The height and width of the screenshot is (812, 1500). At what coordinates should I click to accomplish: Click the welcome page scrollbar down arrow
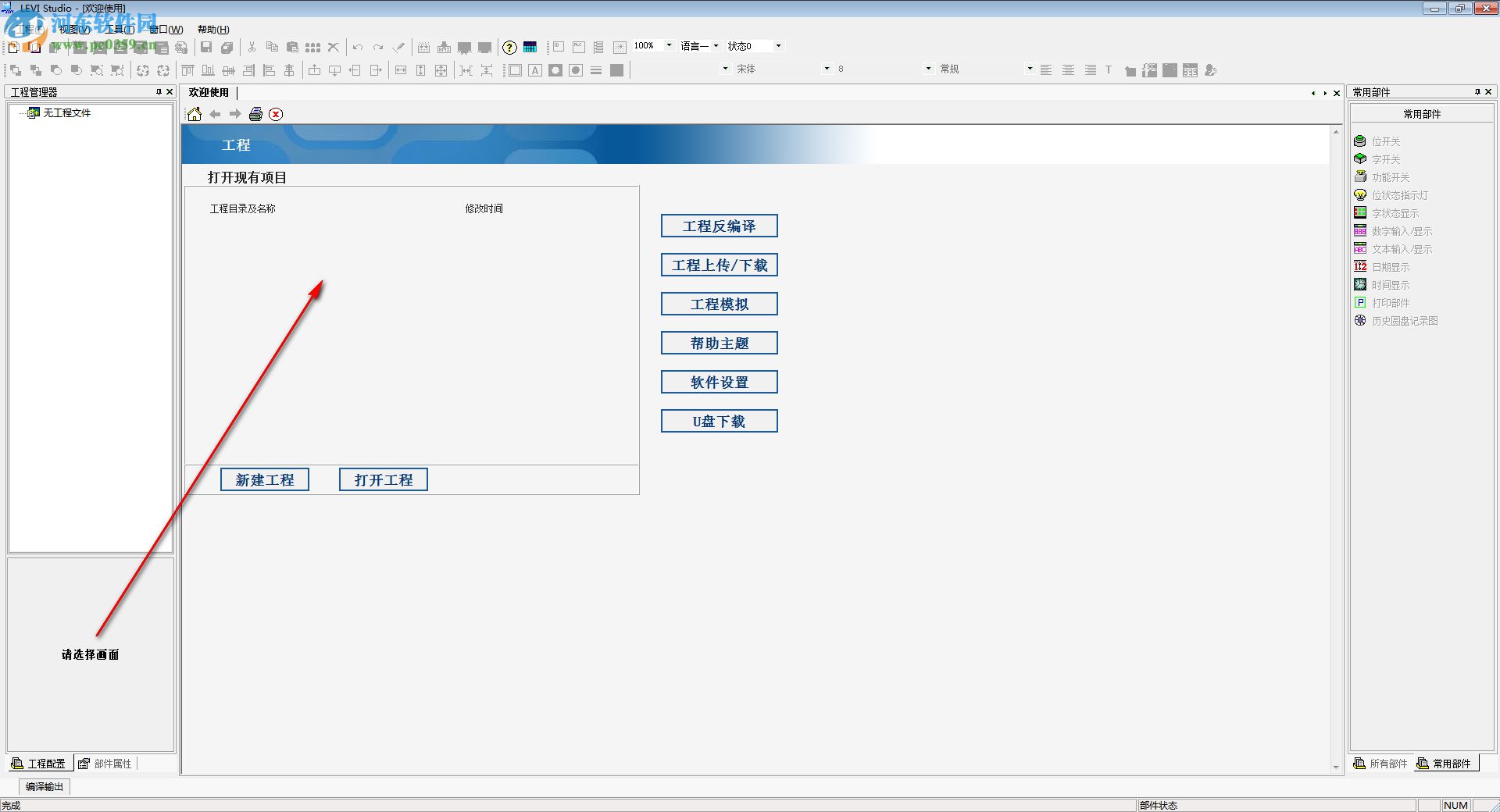1336,767
